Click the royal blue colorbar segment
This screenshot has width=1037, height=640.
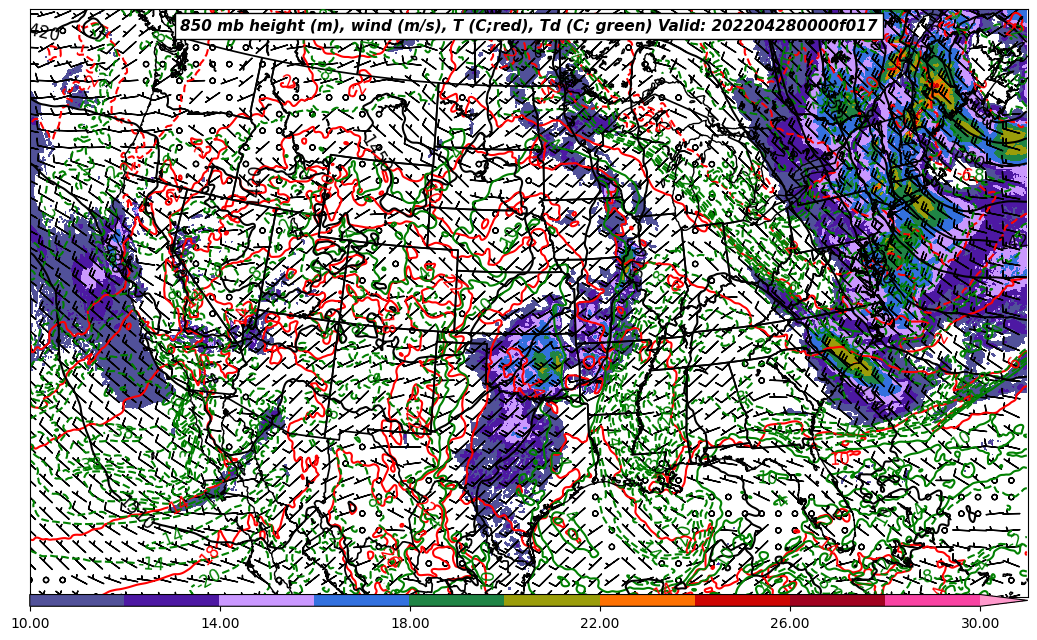coord(361,600)
